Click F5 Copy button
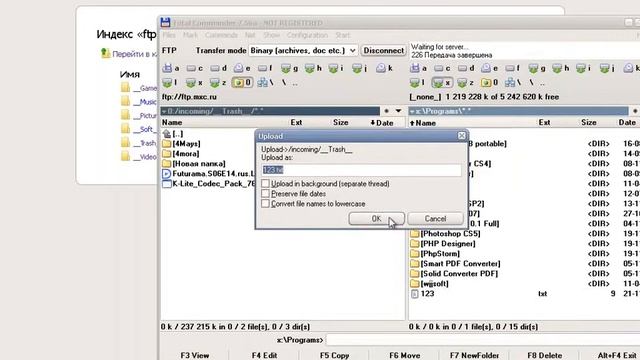The width and height of the screenshot is (640, 360). tap(334, 355)
